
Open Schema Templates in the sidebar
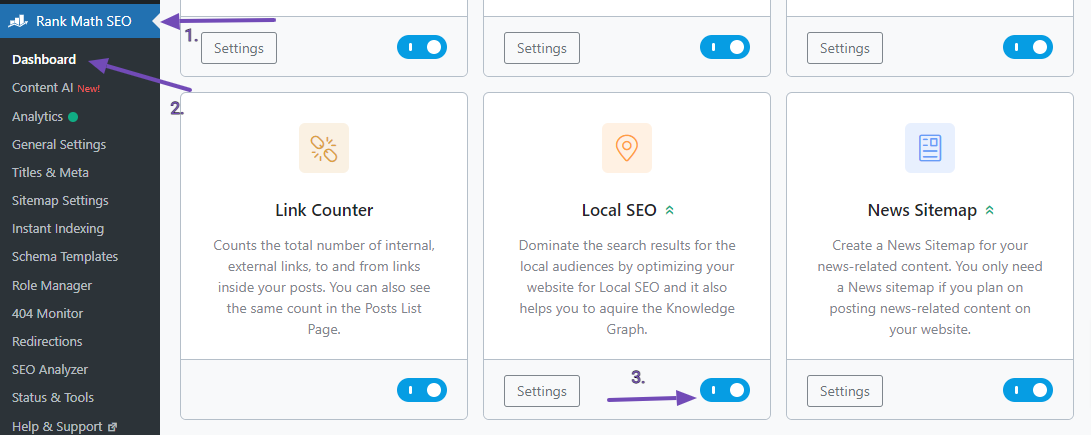click(x=65, y=256)
